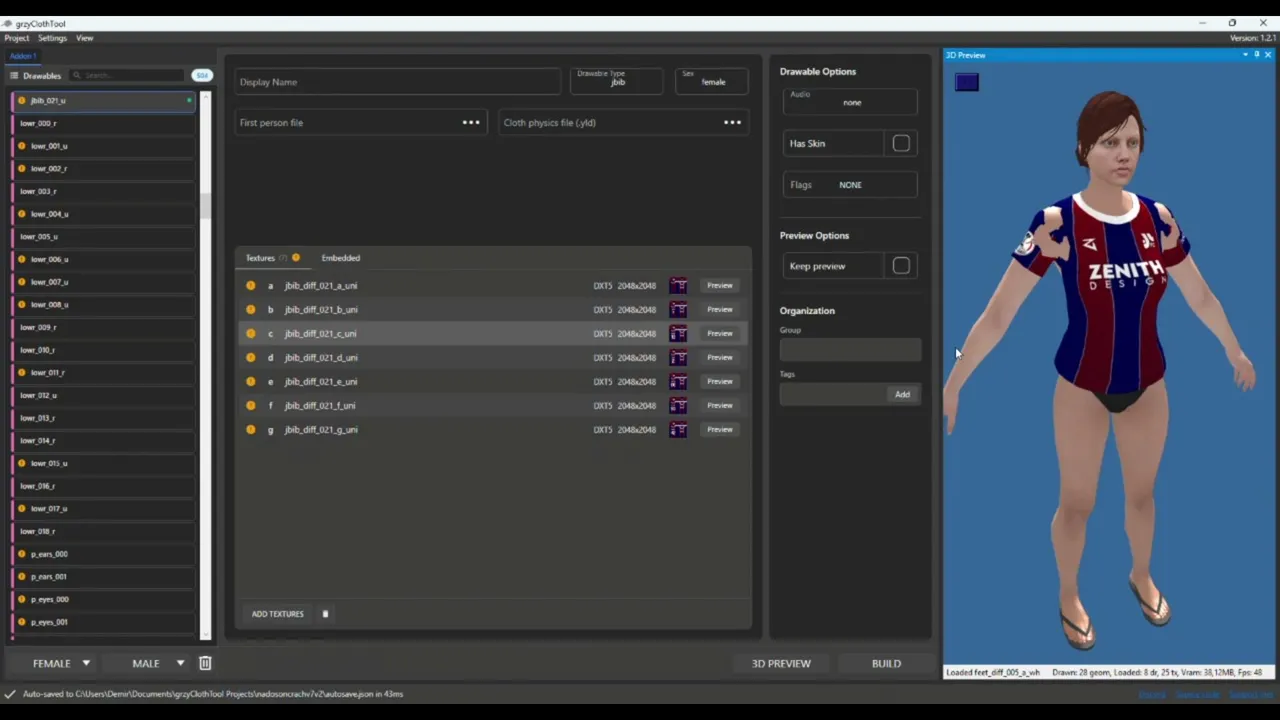This screenshot has height=720, width=1280.
Task: Click the warning icon beside lowr_001_u
Action: pyautogui.click(x=22, y=146)
